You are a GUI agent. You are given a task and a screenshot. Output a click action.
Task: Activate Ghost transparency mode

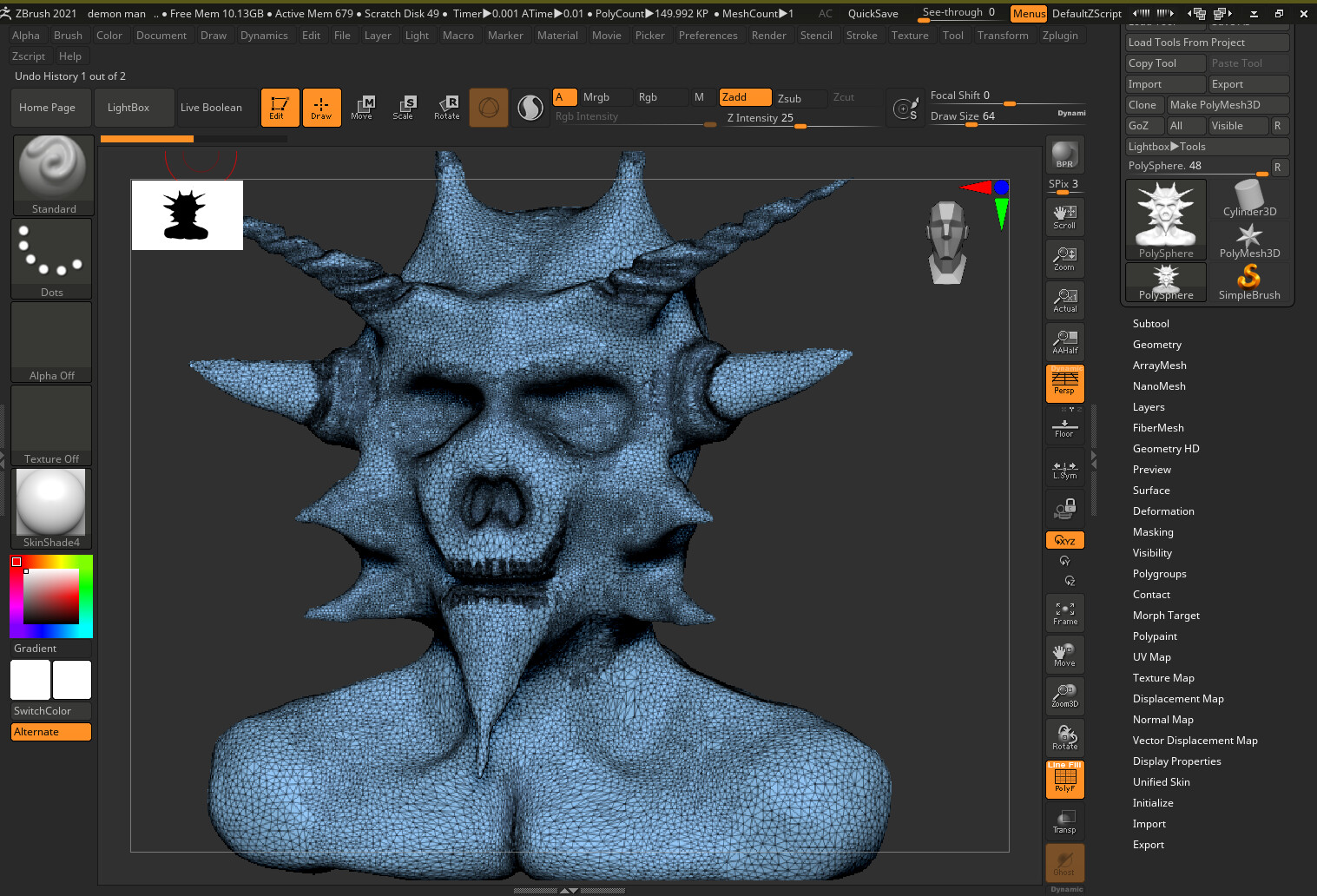coord(1064,861)
